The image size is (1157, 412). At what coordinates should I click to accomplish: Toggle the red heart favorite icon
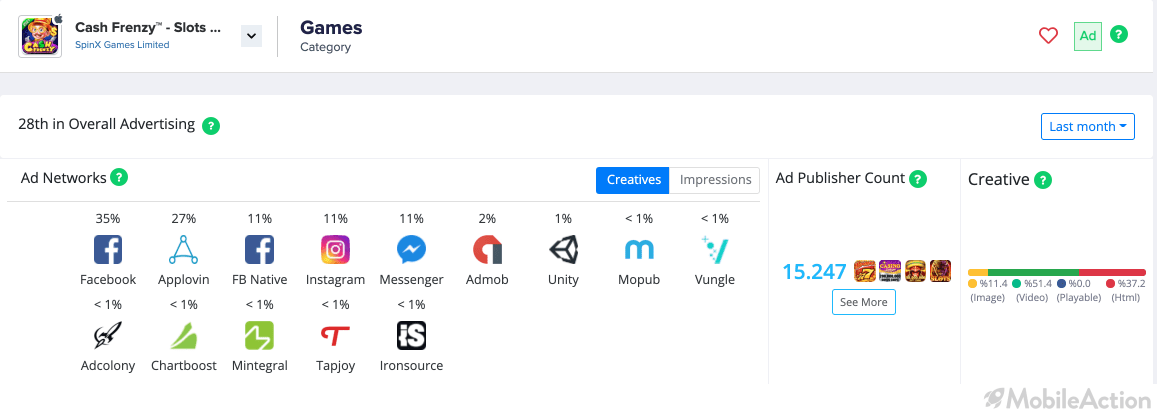pos(1048,35)
